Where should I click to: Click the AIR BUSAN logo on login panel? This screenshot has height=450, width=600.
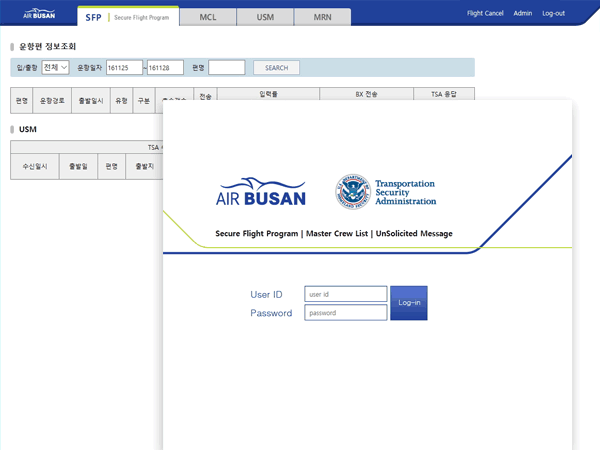pos(261,192)
